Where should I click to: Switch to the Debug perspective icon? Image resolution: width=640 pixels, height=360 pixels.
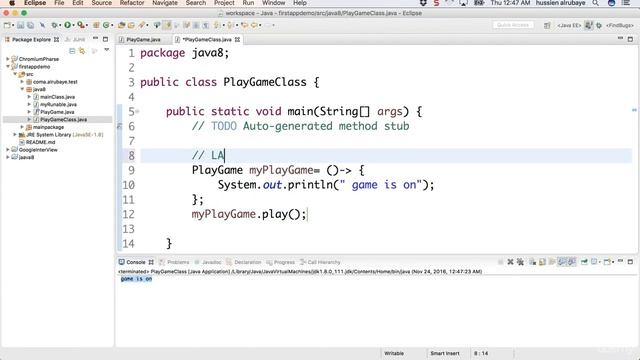tap(599, 25)
